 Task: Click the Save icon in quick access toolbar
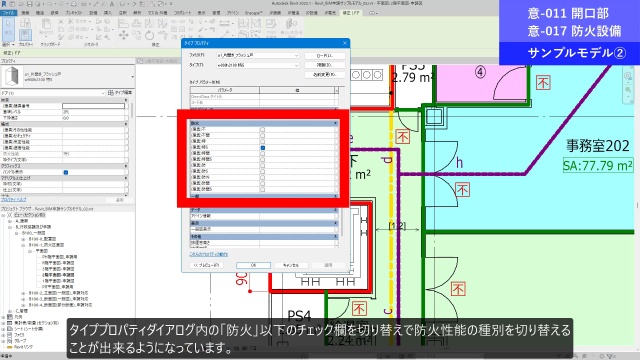click(x=29, y=4)
